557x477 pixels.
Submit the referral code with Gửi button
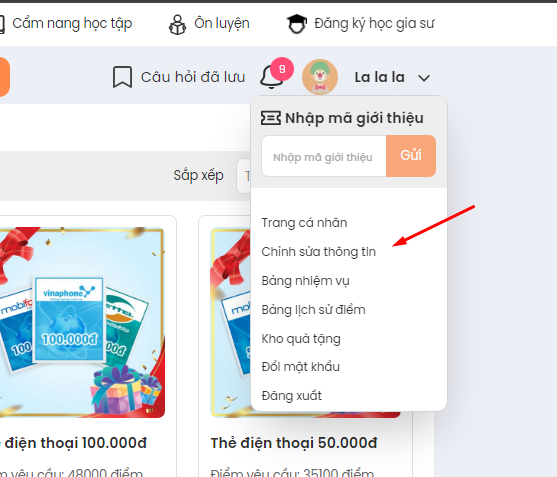411,156
